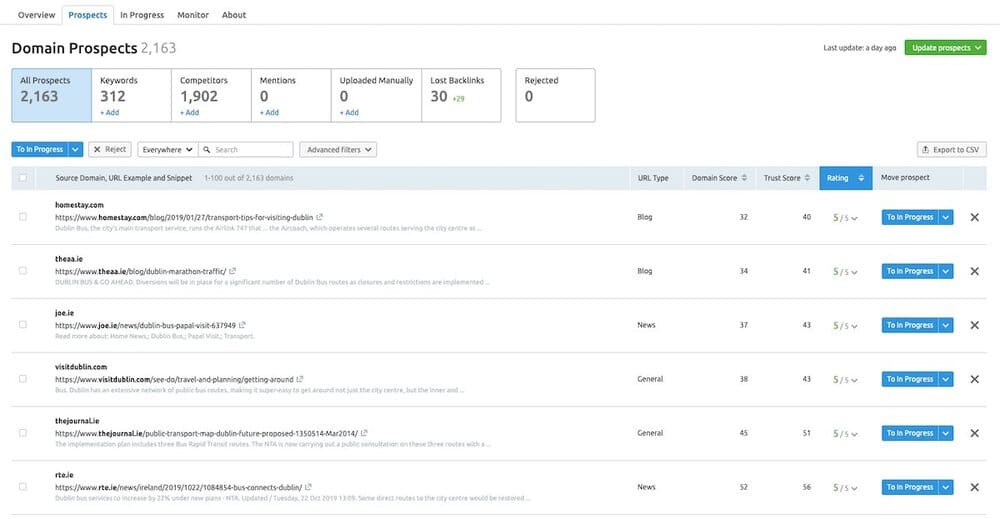Expand the top To In Progress dropdown arrow
Image resolution: width=1000 pixels, height=519 pixels.
point(75,149)
